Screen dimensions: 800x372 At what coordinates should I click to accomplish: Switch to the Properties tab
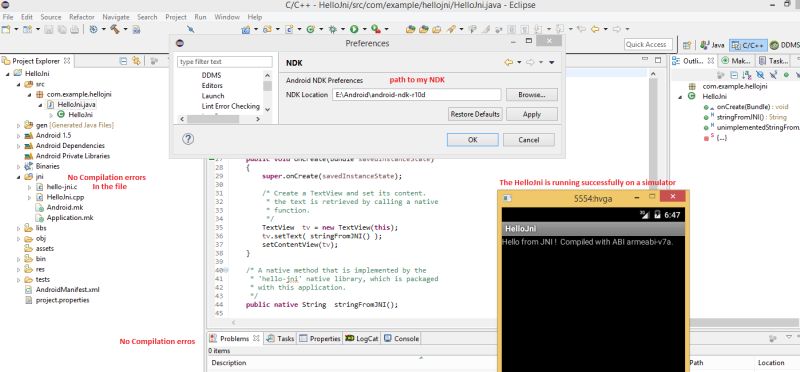[319, 338]
